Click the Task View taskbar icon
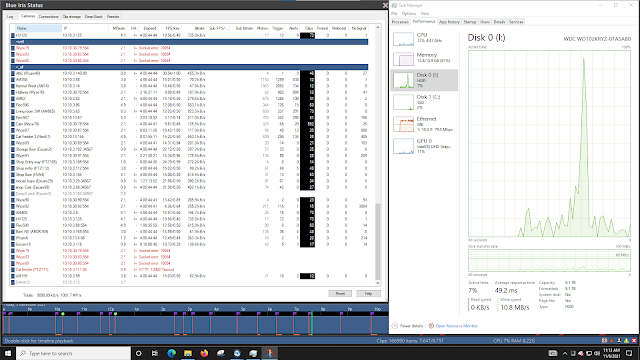 tap(155, 353)
